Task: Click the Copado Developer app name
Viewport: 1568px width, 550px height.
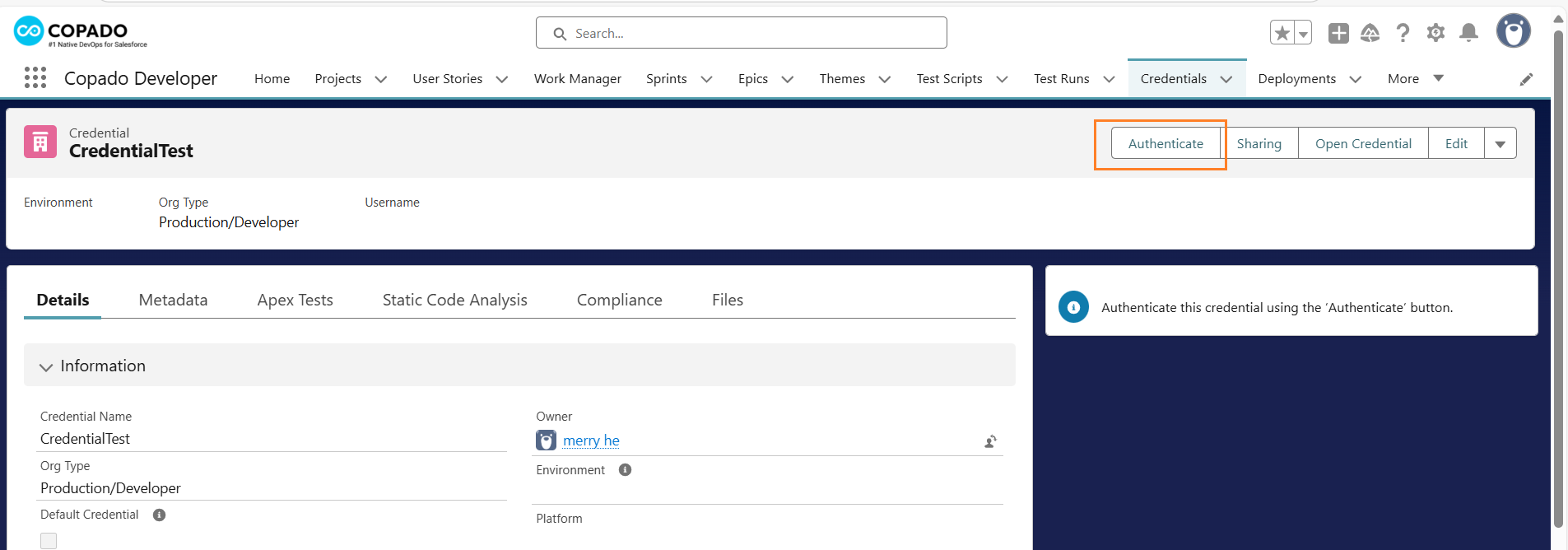Action: 141,78
